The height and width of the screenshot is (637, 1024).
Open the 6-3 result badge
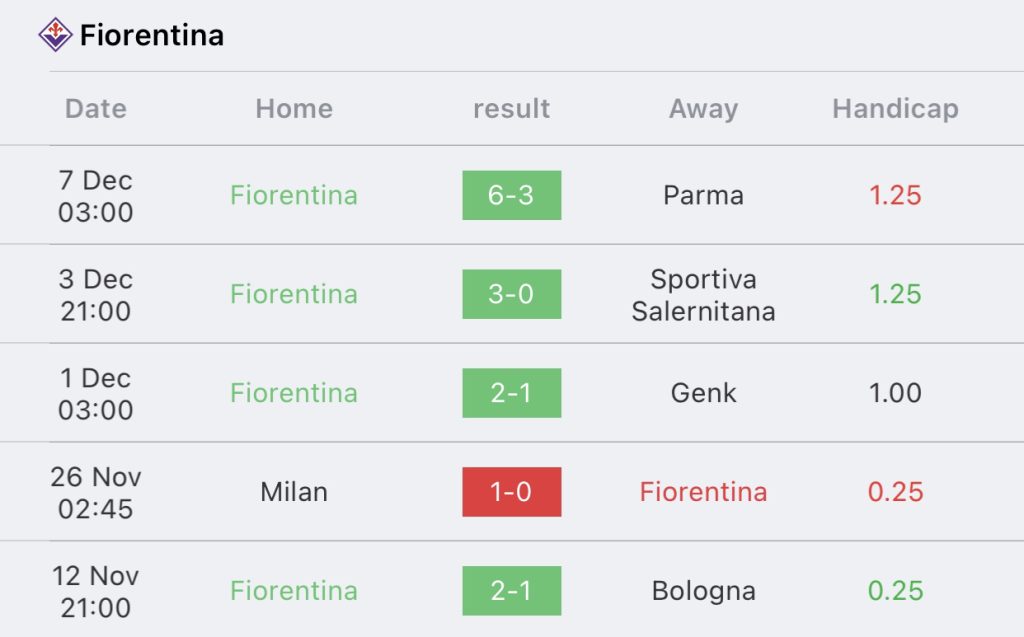click(x=511, y=195)
